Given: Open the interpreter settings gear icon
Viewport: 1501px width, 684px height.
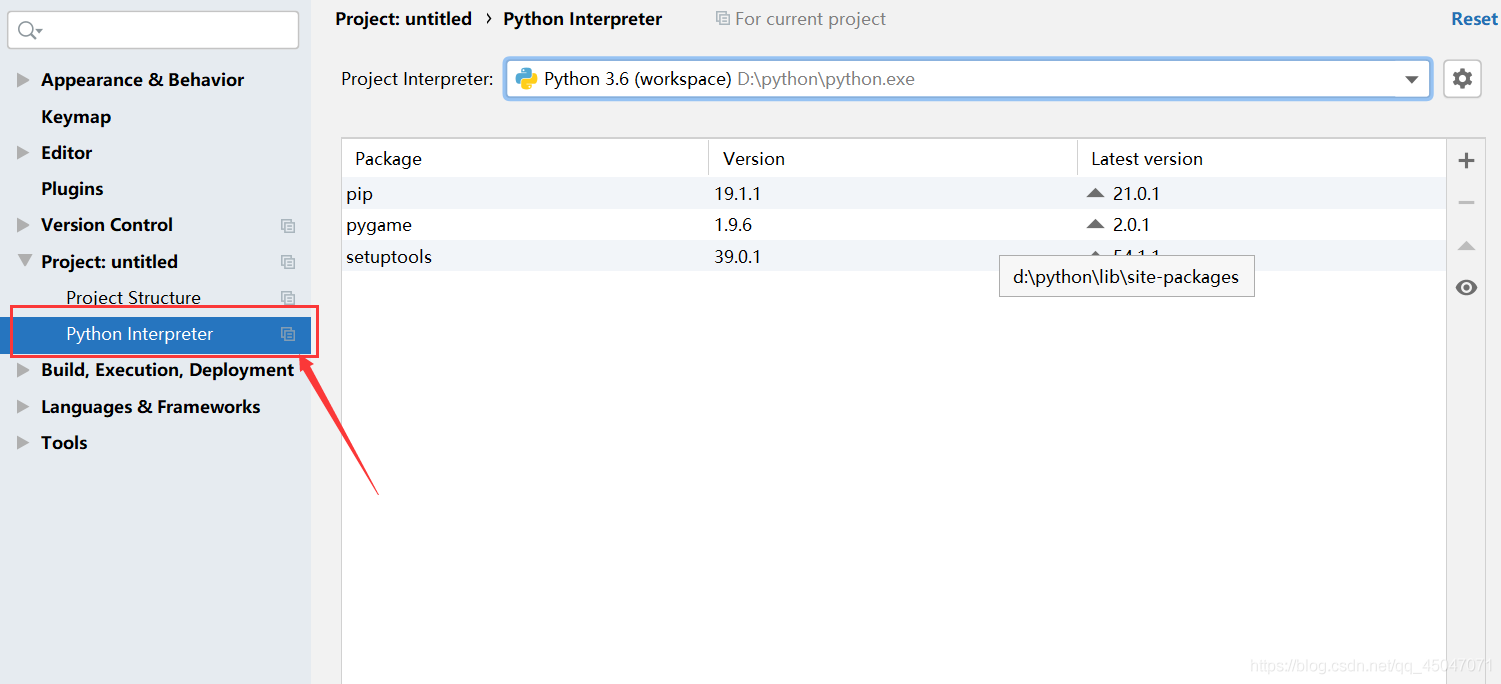Looking at the screenshot, I should (1462, 78).
